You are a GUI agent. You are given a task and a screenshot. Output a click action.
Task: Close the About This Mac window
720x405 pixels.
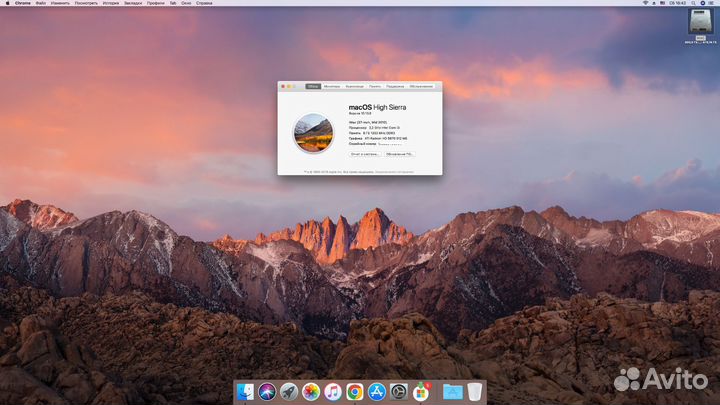tap(283, 86)
